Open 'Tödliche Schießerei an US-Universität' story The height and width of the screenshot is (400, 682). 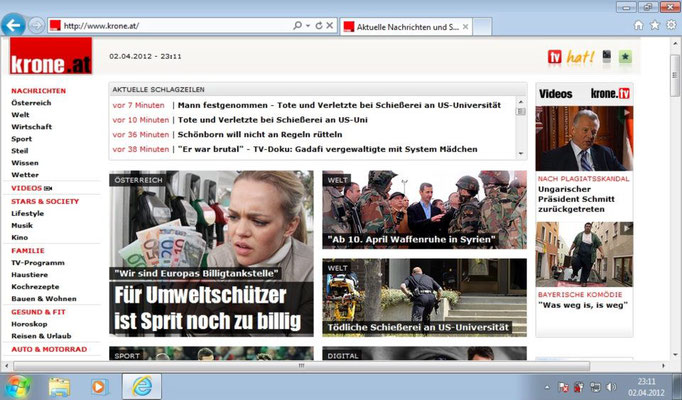(x=425, y=298)
